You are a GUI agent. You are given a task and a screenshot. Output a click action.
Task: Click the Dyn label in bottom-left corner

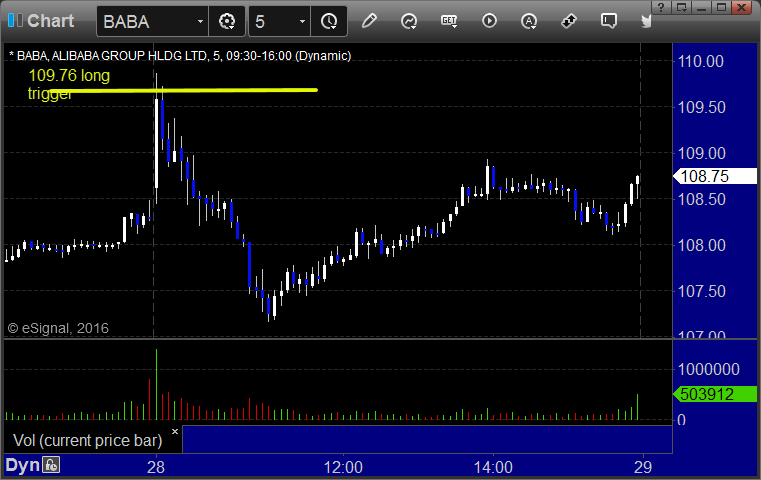tap(22, 465)
